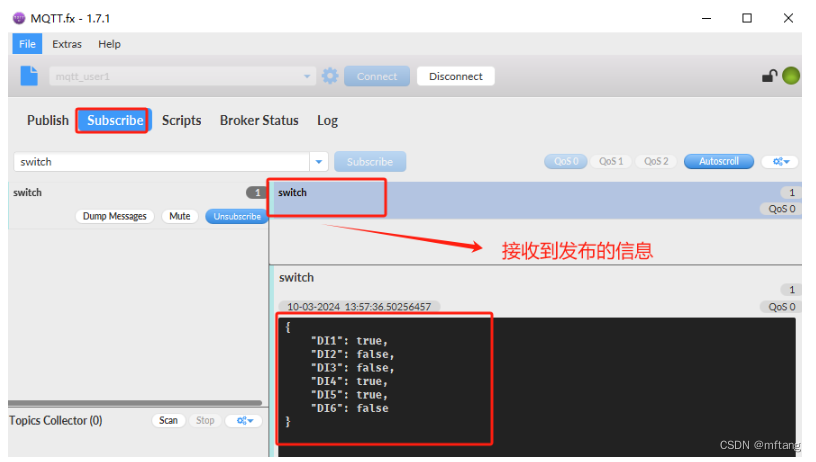Click the greyed Connect button
The height and width of the screenshot is (462, 816).
377,76
